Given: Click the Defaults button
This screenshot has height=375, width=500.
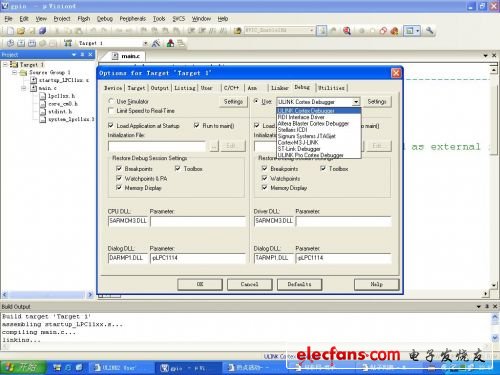Looking at the screenshot, I should click(299, 284).
